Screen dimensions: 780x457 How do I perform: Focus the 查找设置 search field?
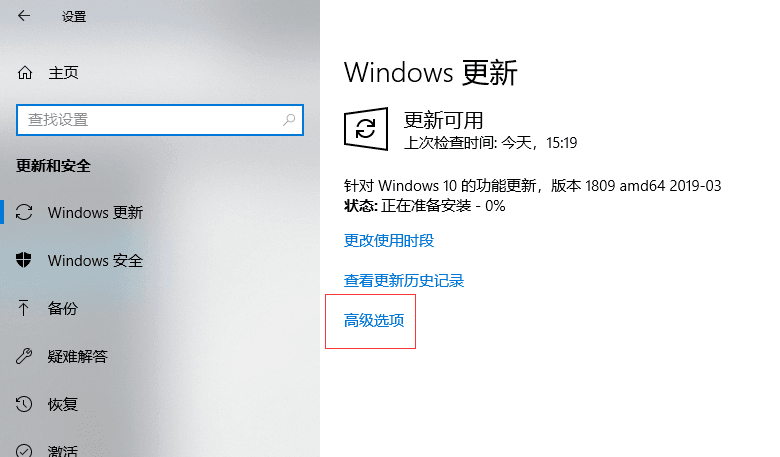click(x=160, y=120)
